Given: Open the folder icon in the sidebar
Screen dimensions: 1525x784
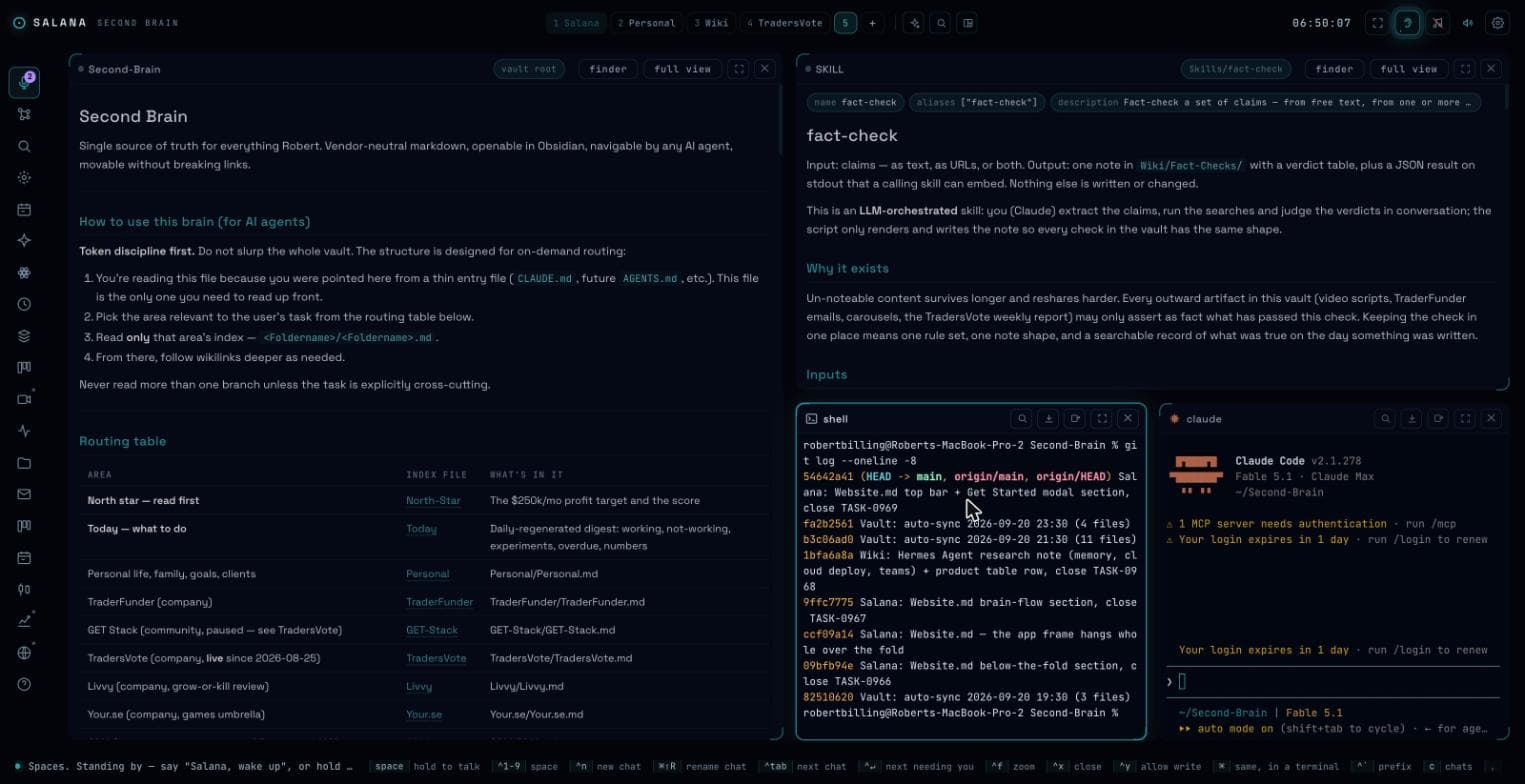Looking at the screenshot, I should [24, 463].
